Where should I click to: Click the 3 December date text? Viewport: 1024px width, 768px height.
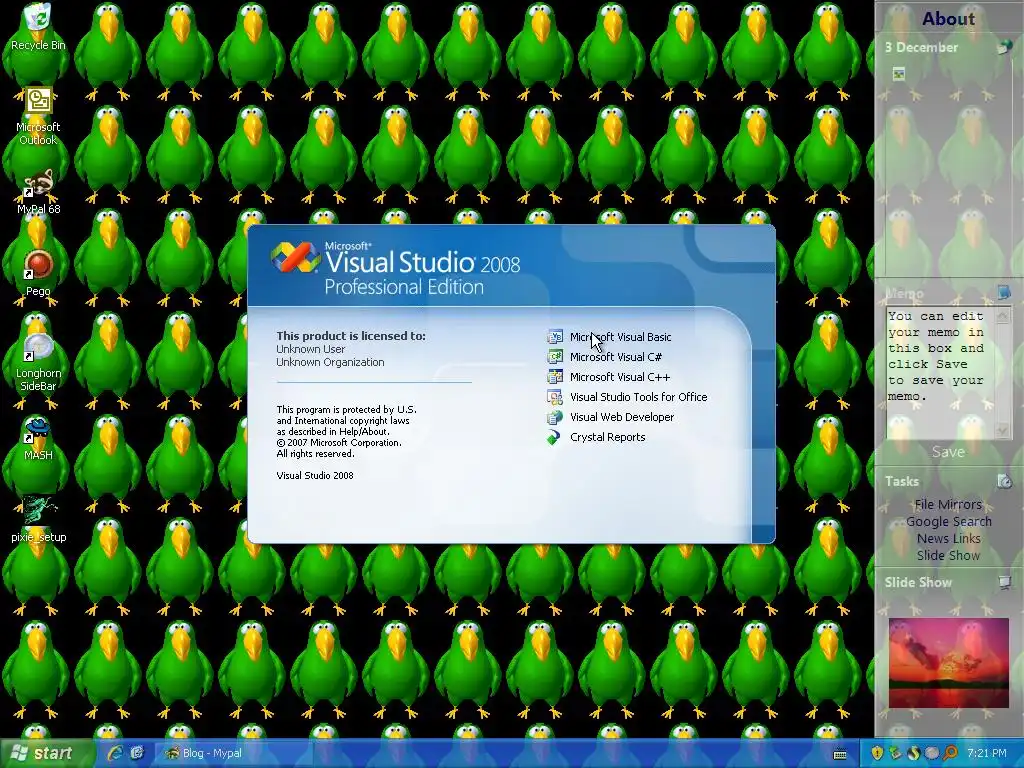(x=921, y=48)
